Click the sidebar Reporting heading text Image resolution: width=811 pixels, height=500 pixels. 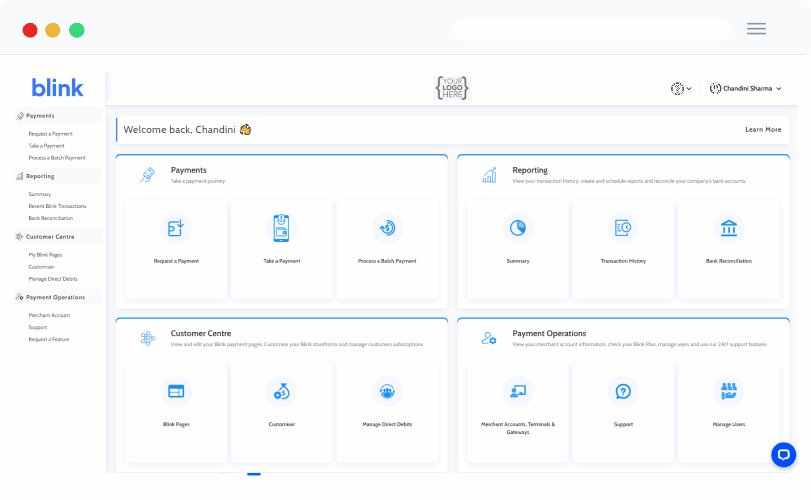(40, 176)
